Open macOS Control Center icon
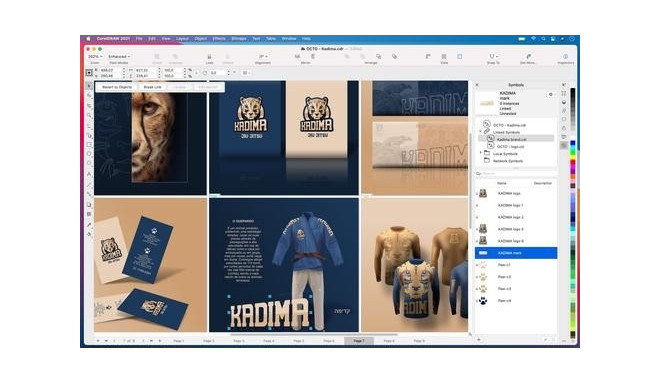660x384 pixels. [x=553, y=39]
